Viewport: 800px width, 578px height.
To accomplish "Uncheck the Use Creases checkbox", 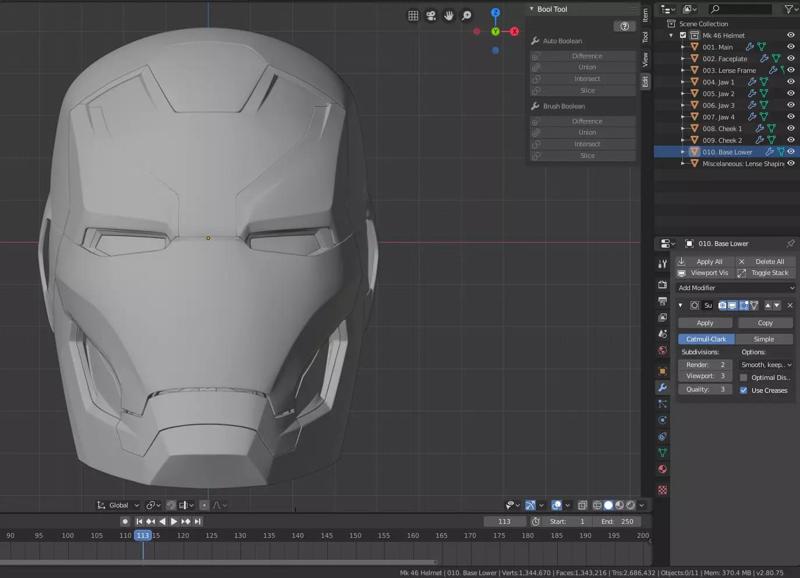I will (744, 389).
